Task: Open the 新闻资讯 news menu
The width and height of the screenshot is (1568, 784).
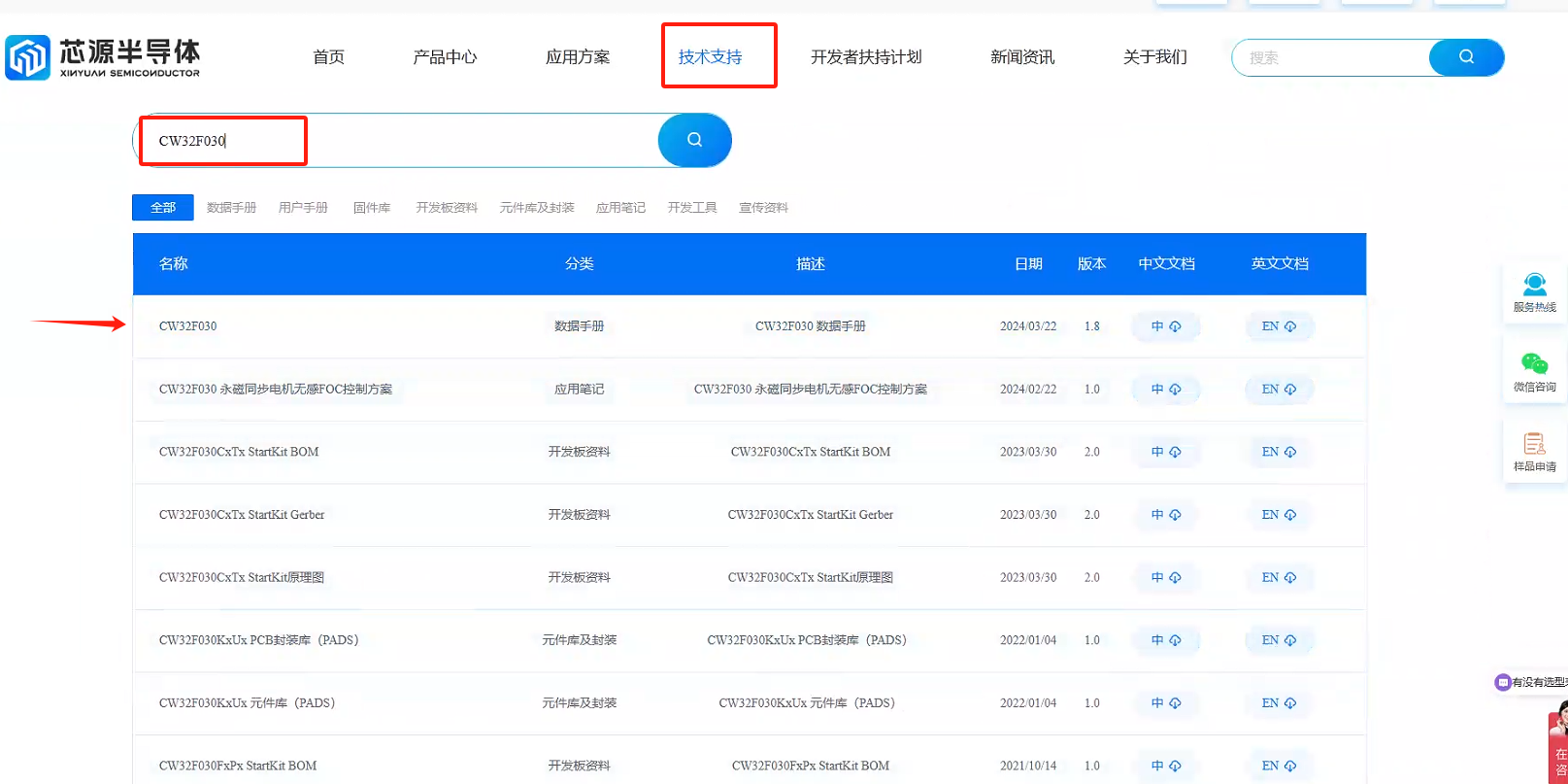Action: pyautogui.click(x=1022, y=57)
